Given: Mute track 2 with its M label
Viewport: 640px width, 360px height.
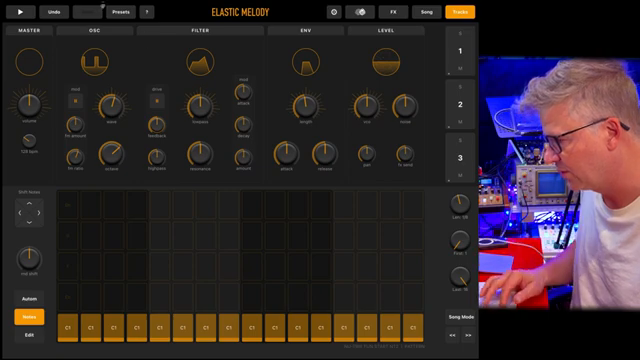Looking at the screenshot, I should point(460,122).
